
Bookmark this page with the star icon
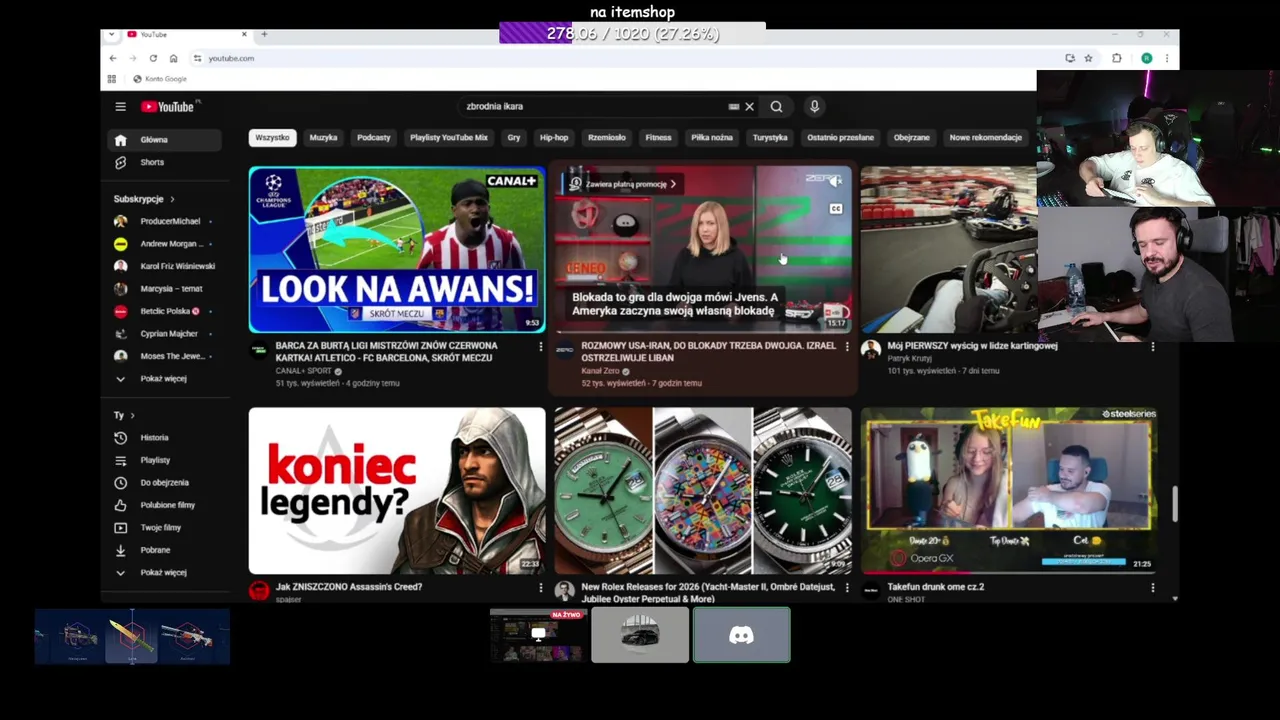coord(1089,58)
